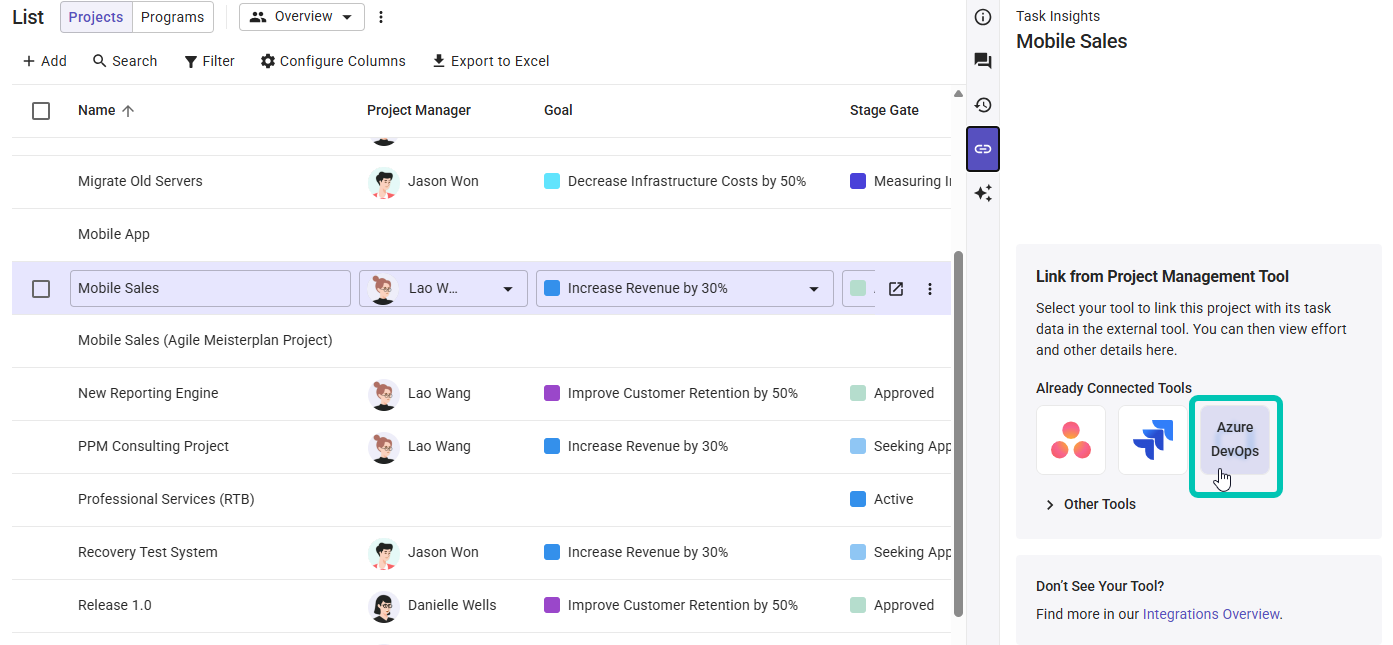This screenshot has width=1393, height=645.
Task: Click Jason Won avatar in Recovery Test System row
Action: pyautogui.click(x=384, y=553)
